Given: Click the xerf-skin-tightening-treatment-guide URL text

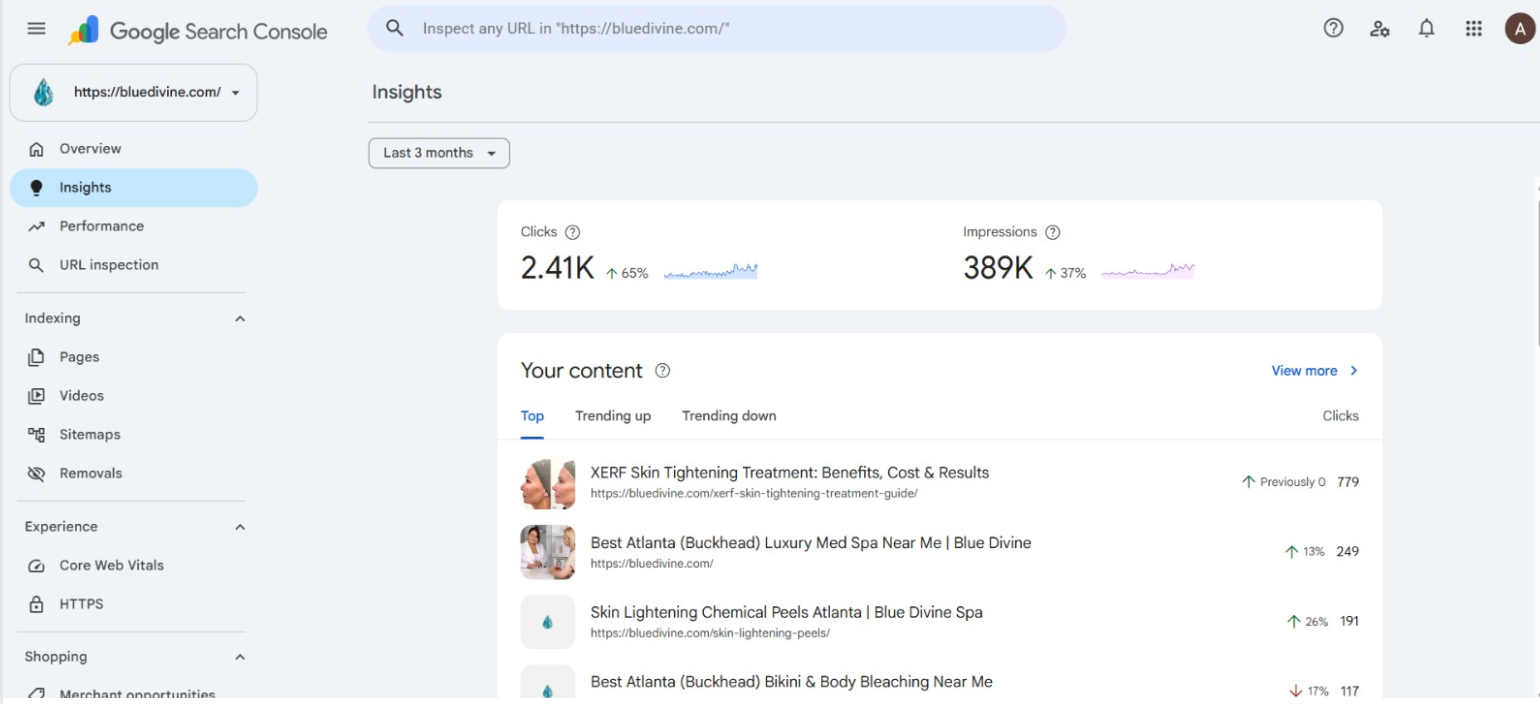Looking at the screenshot, I should (x=754, y=494).
